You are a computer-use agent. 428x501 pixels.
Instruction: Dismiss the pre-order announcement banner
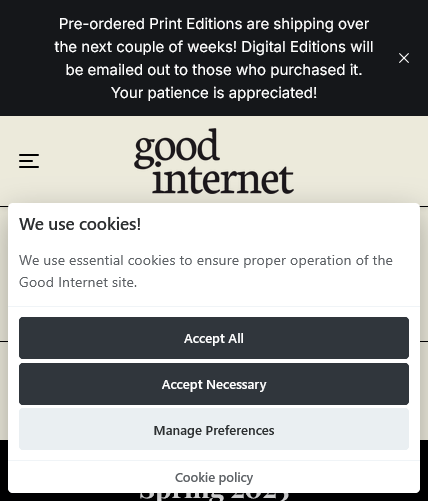point(404,58)
